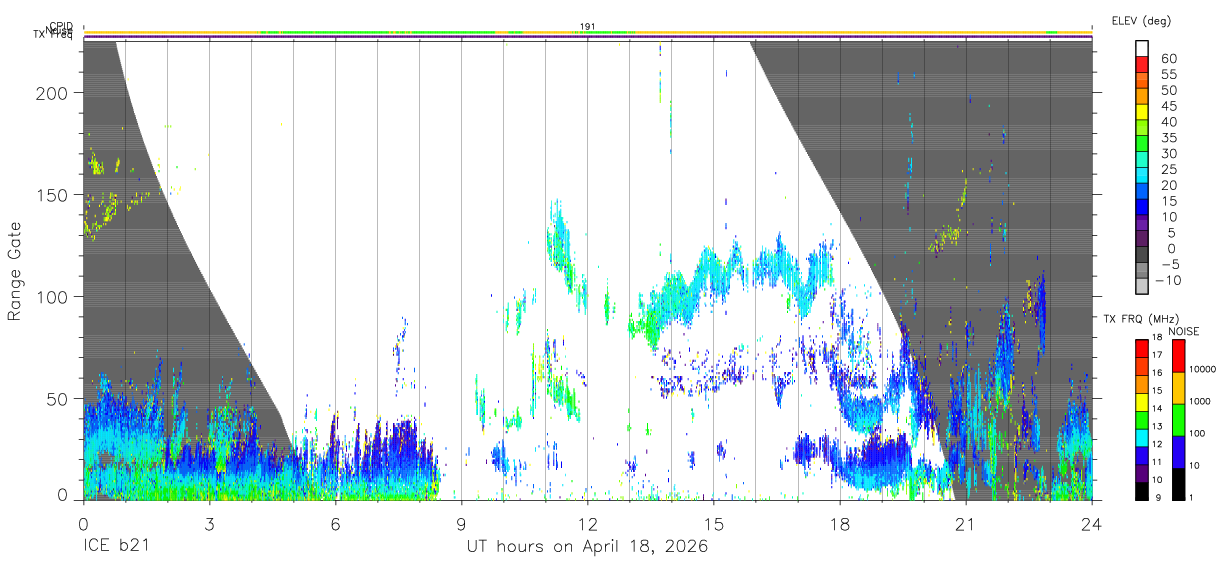Click the "191" CPID value above the plot
Viewport: 1228px width, 567px height.
(x=588, y=27)
